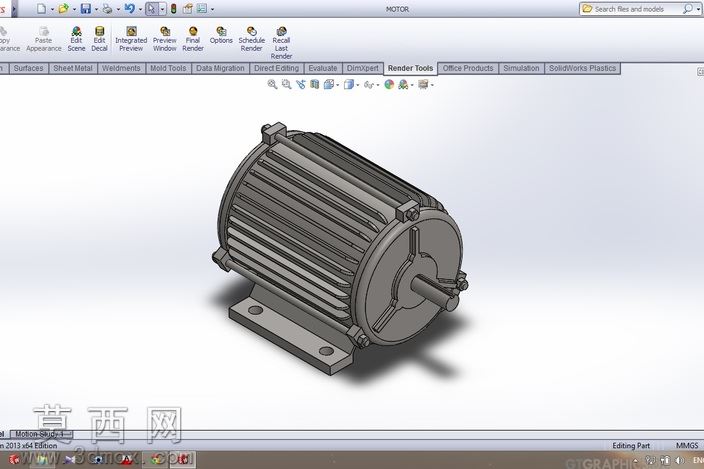Switch to the SolidWorks Plastics tab
704x469 pixels.
coord(582,68)
